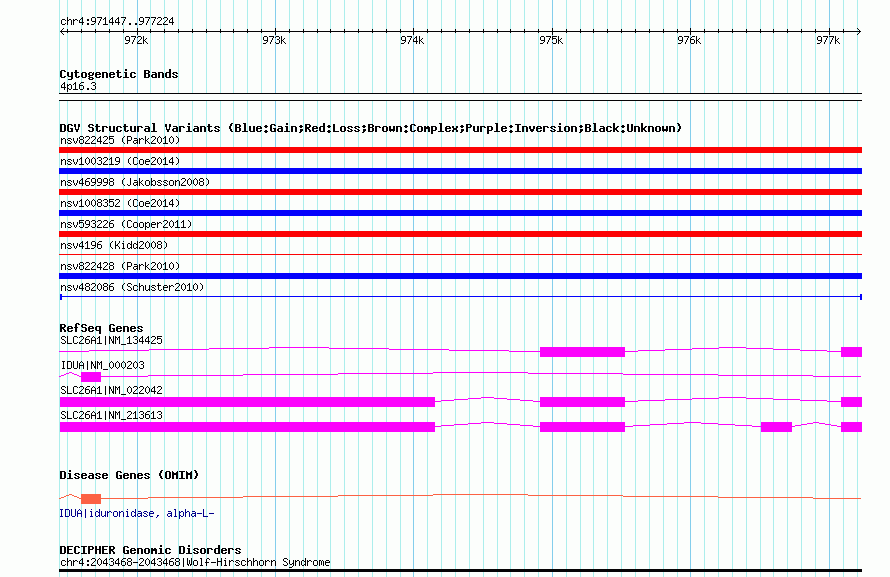Click the thin red line for nsv4196

tap(460, 254)
